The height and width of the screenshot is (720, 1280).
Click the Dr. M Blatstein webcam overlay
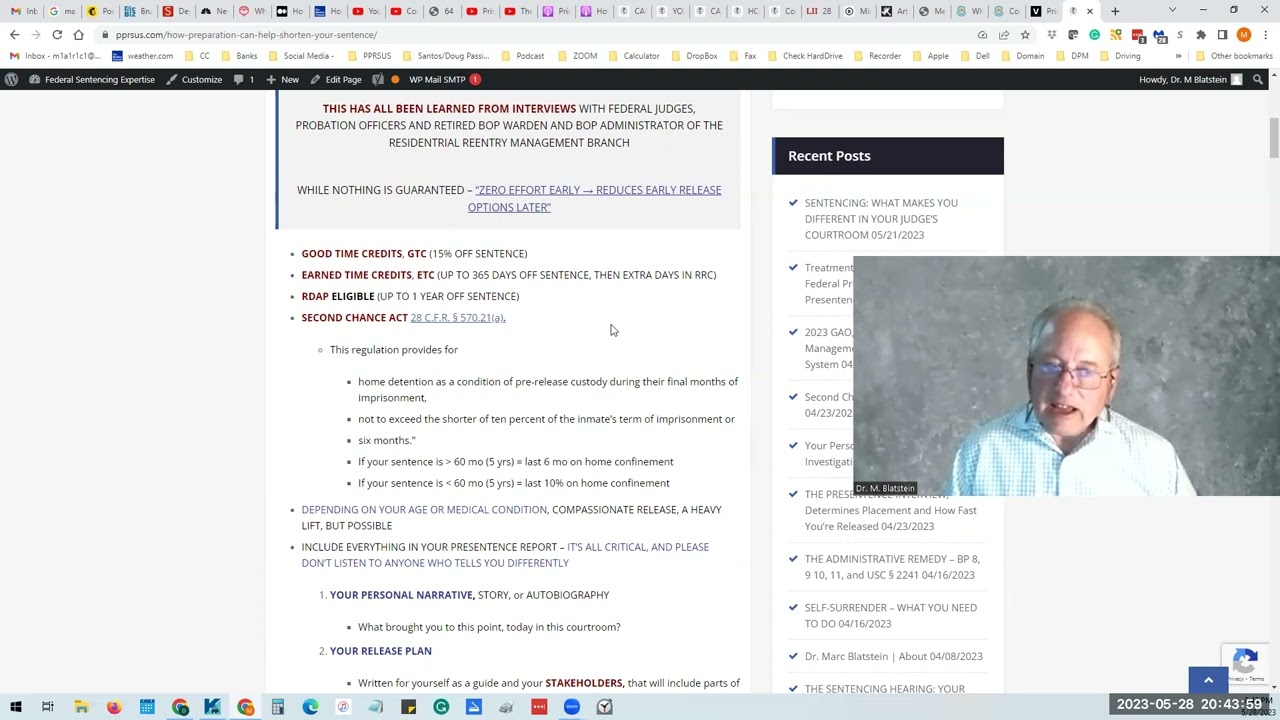coord(1066,376)
